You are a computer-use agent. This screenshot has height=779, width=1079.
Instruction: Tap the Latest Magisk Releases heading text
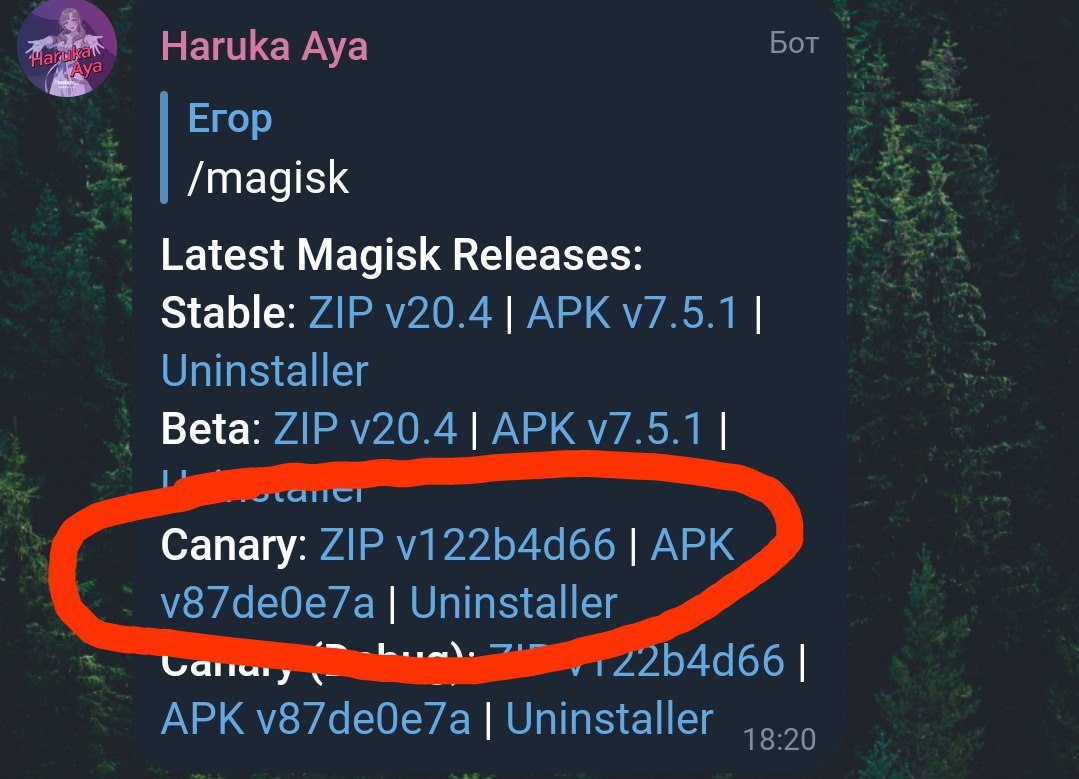[x=402, y=255]
